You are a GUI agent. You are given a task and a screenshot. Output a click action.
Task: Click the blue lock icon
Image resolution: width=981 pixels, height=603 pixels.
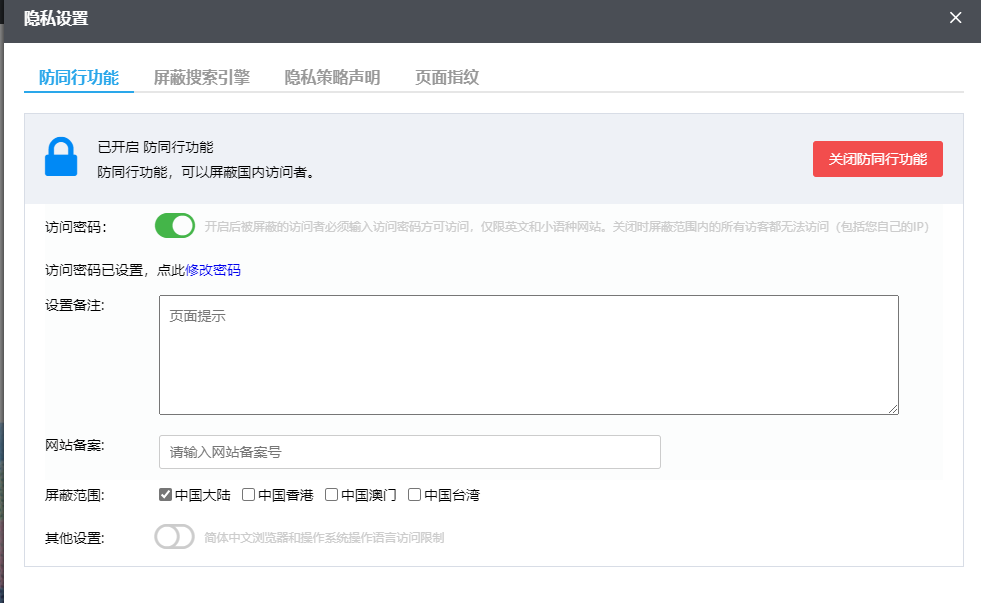[x=61, y=158]
